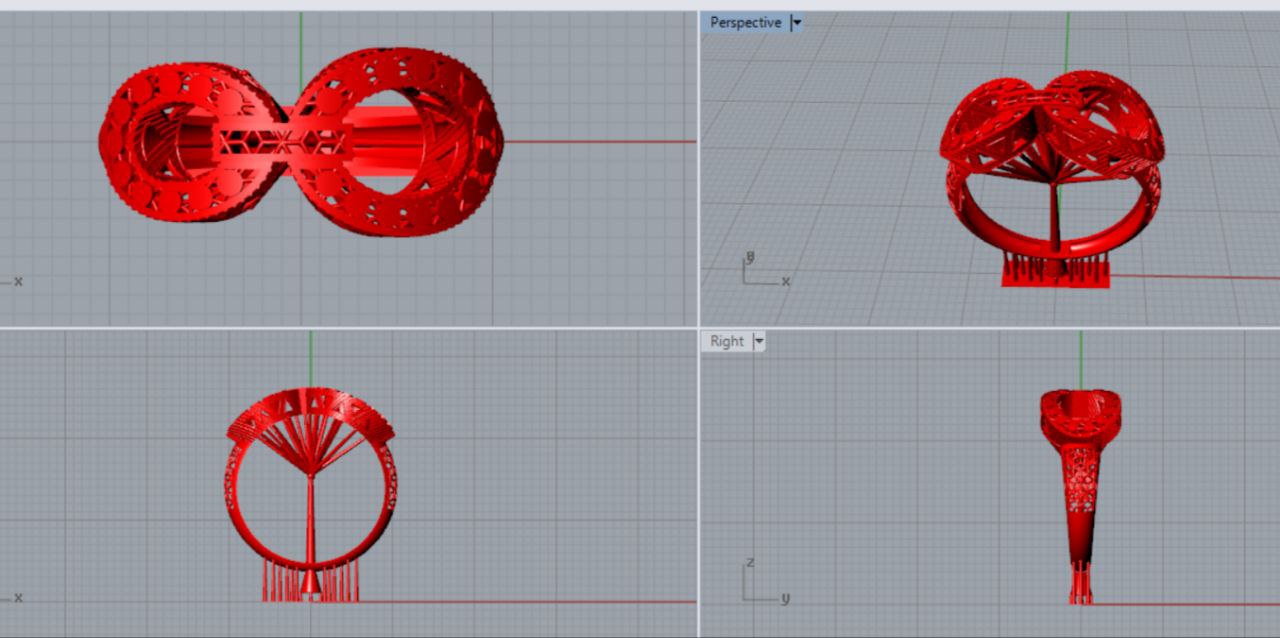Viewport: 1280px width, 638px height.
Task: Select the ring model in the Right viewport
Action: (1080, 496)
